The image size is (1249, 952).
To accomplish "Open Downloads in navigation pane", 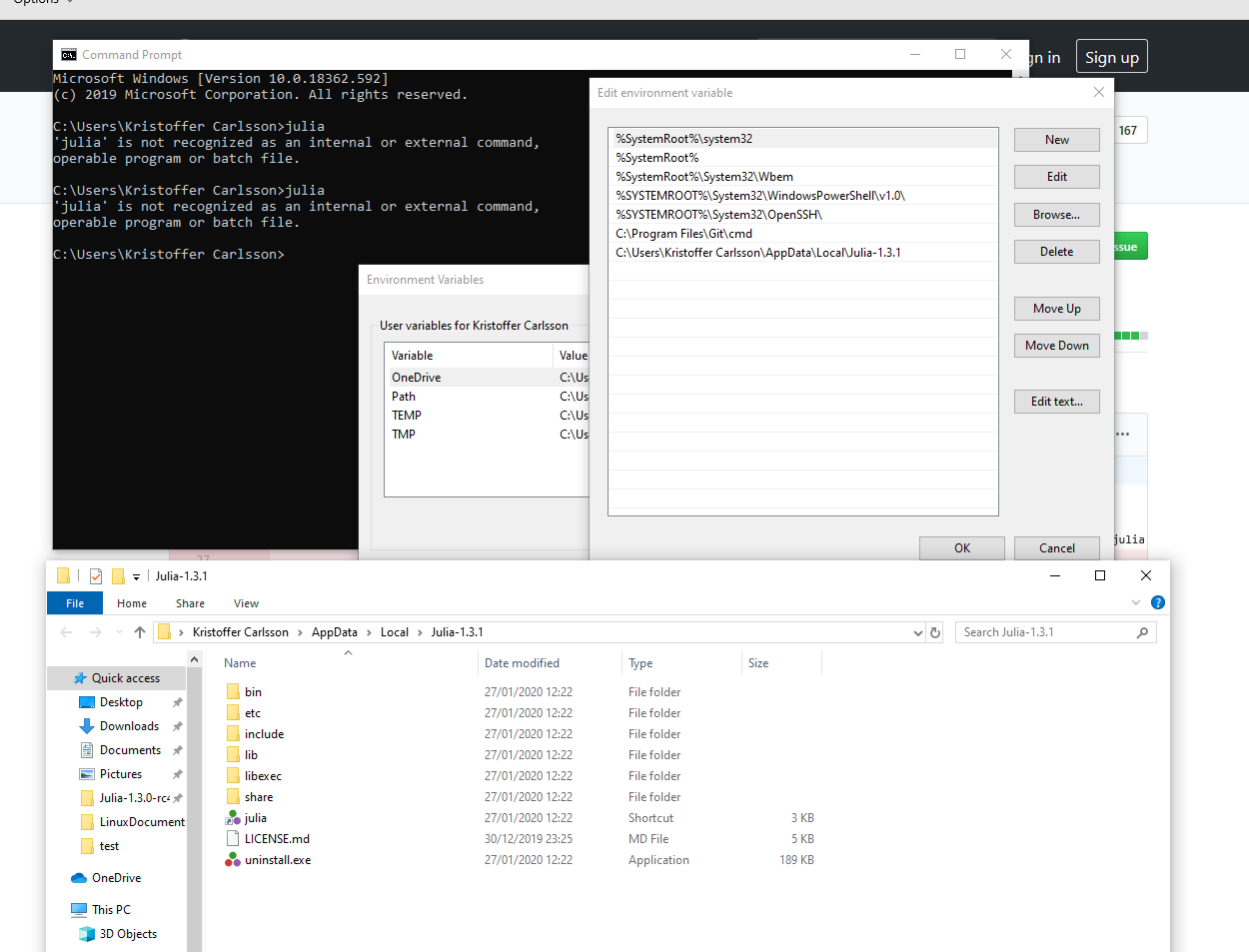I will point(129,726).
